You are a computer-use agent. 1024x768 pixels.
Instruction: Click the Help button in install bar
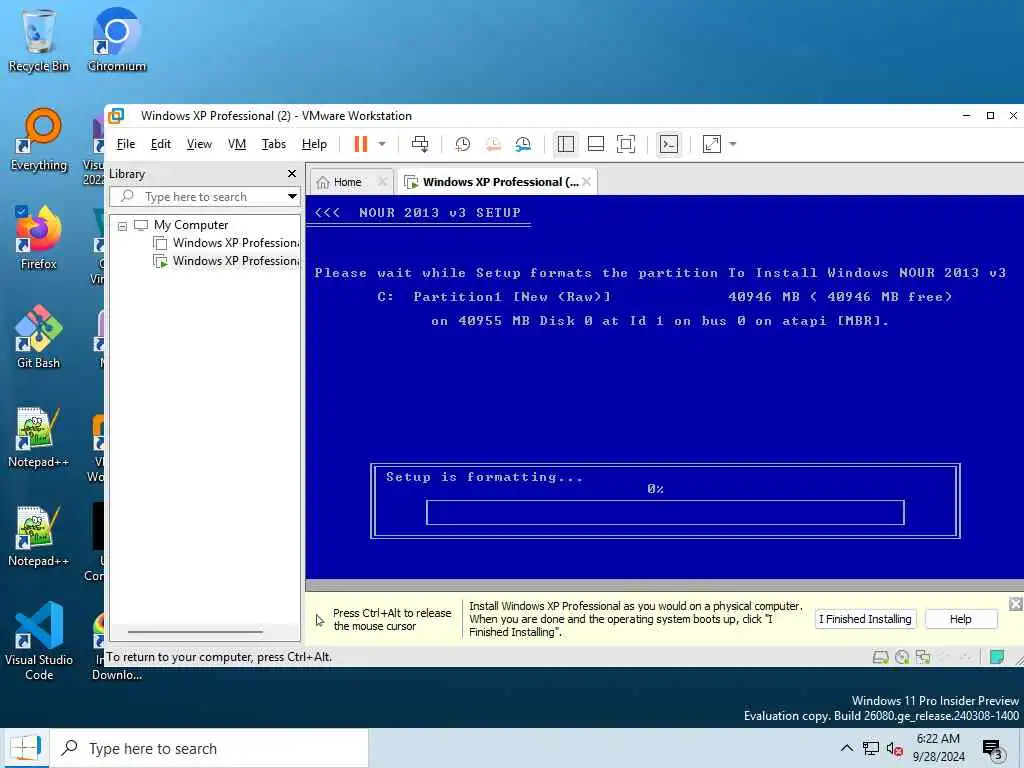960,619
